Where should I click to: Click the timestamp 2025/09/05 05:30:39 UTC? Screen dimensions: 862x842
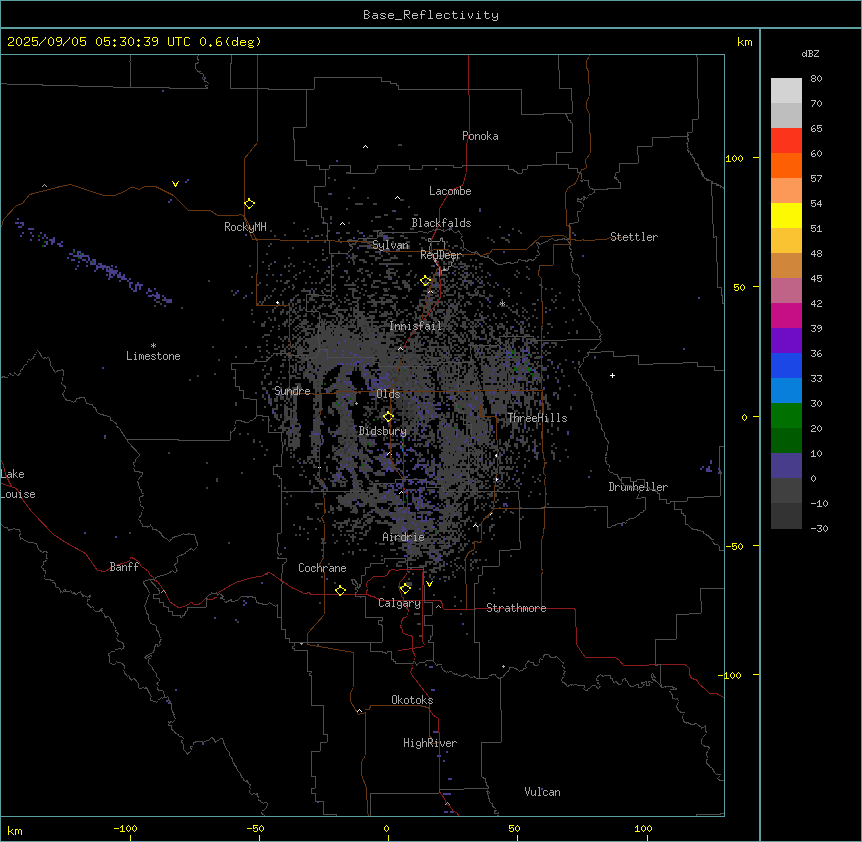[98, 42]
